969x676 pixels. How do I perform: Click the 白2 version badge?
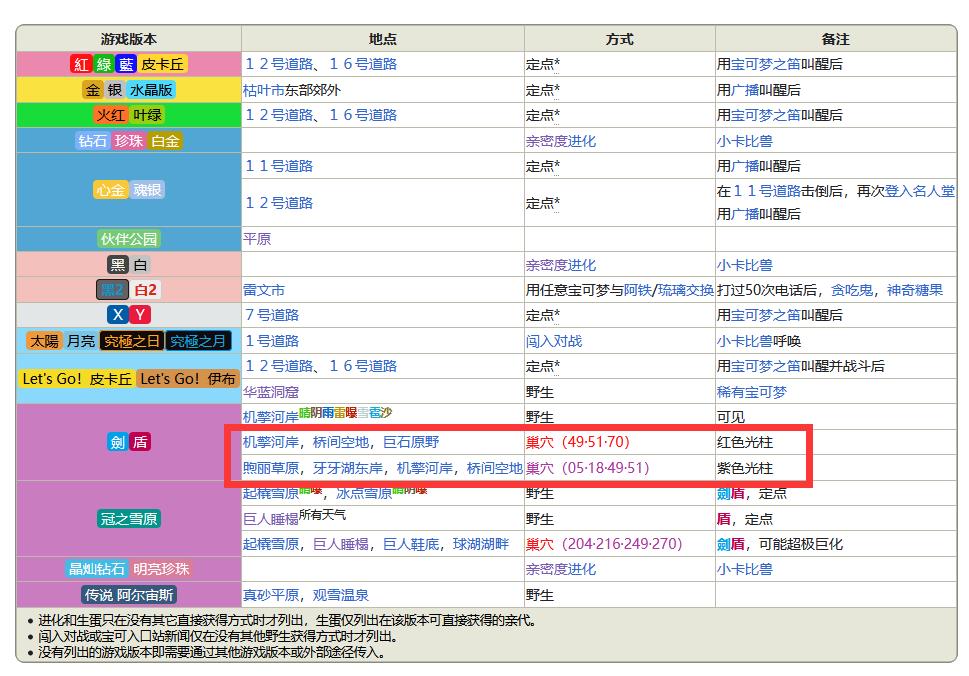click(x=146, y=290)
